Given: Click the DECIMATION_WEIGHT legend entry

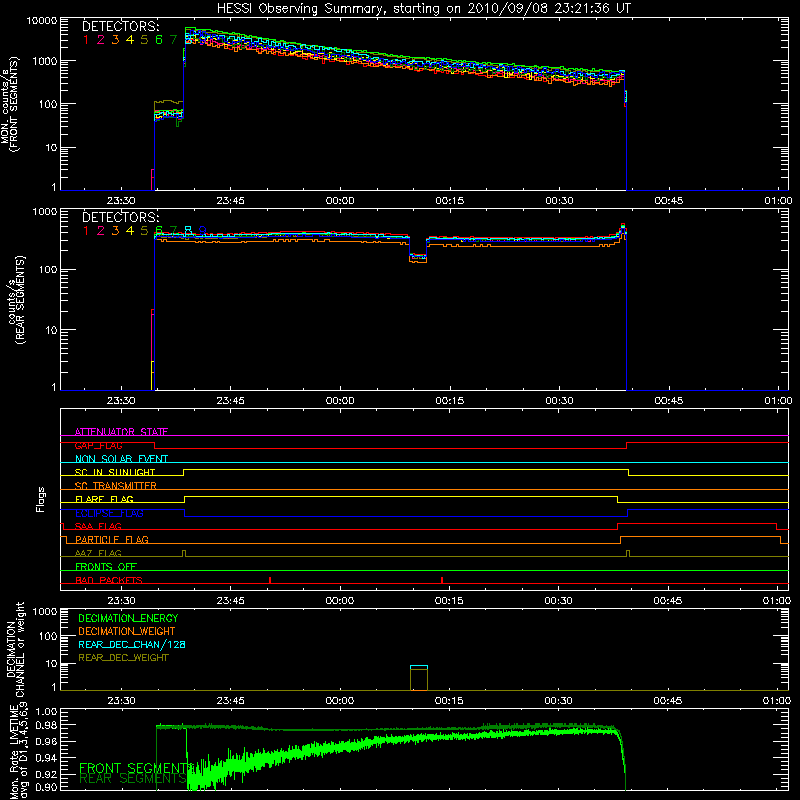Looking at the screenshot, I should (x=127, y=631).
